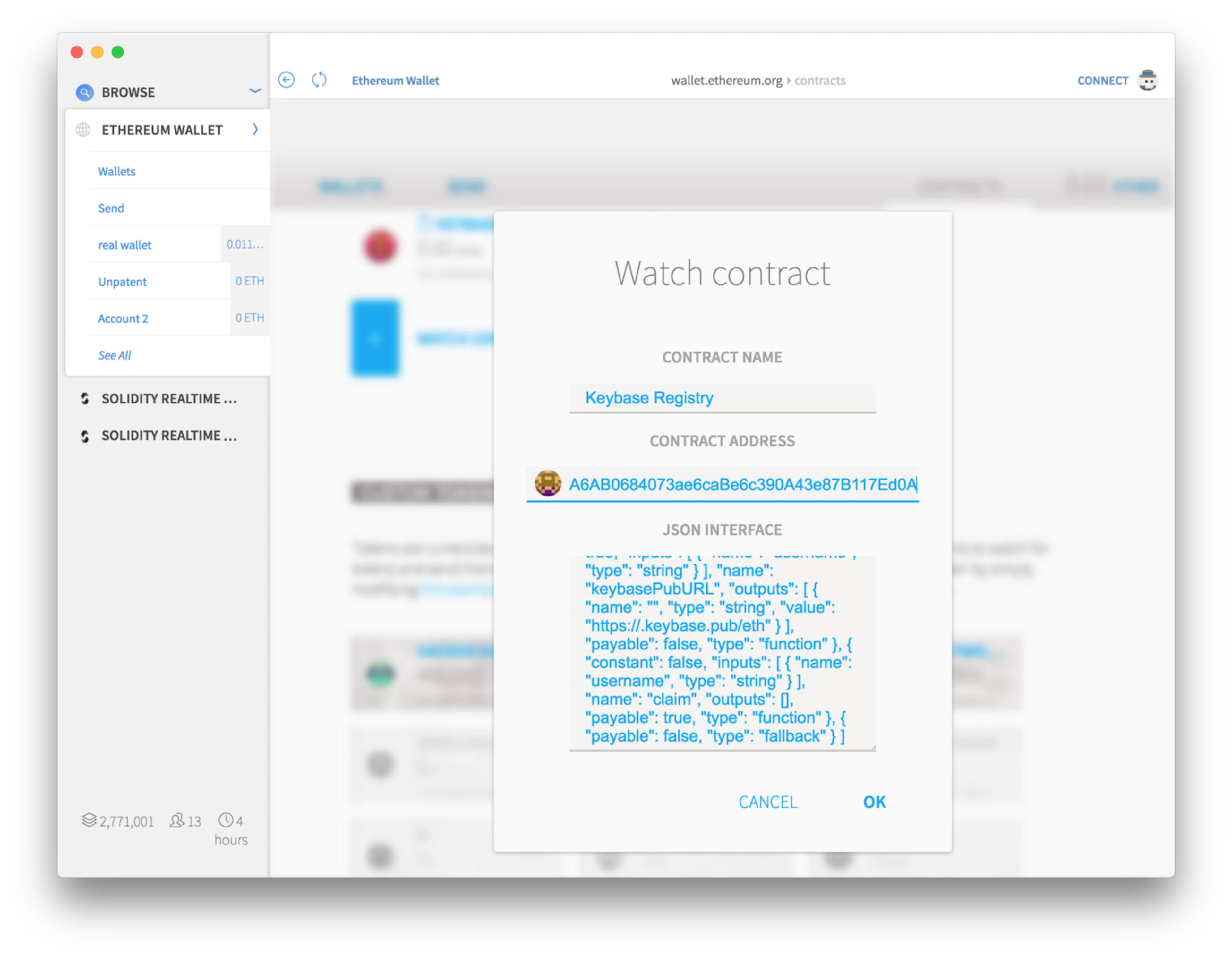Click inside the JSON Interface text area
1232x959 pixels.
pos(722,652)
